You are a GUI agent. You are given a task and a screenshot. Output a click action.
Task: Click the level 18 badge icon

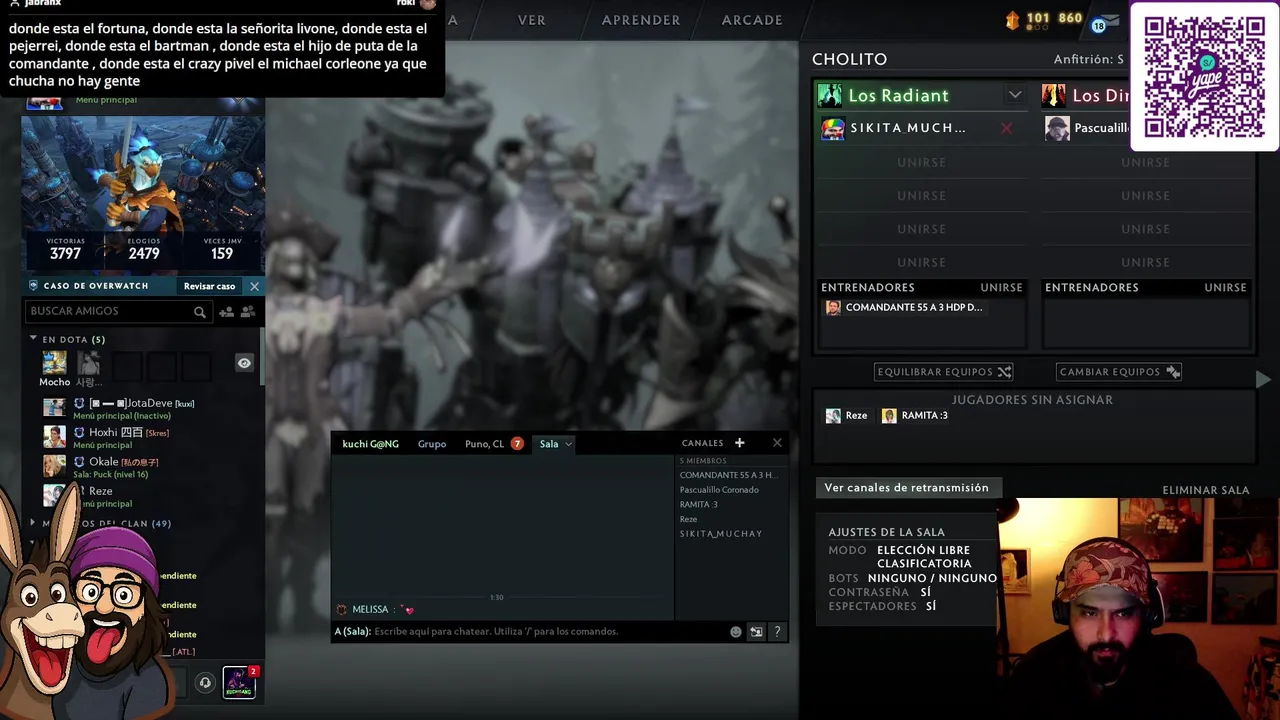(1099, 25)
